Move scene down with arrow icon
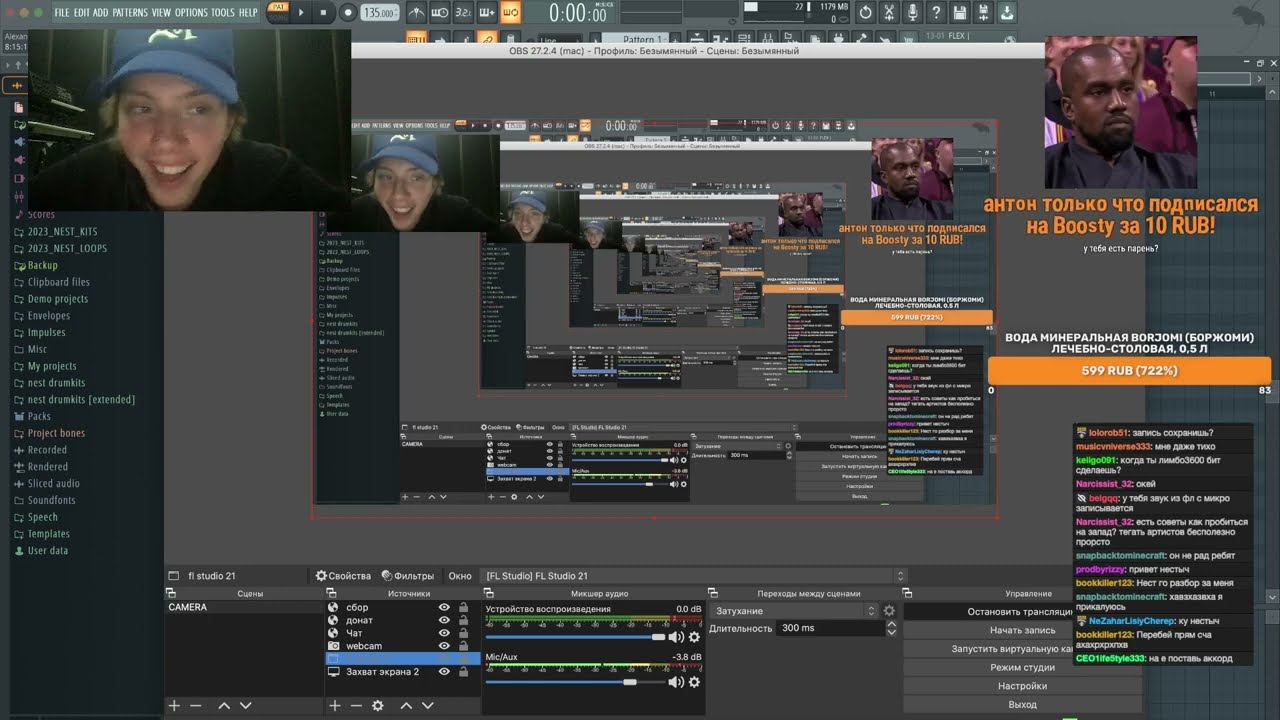Screen dimensions: 1280x720 click(245, 705)
